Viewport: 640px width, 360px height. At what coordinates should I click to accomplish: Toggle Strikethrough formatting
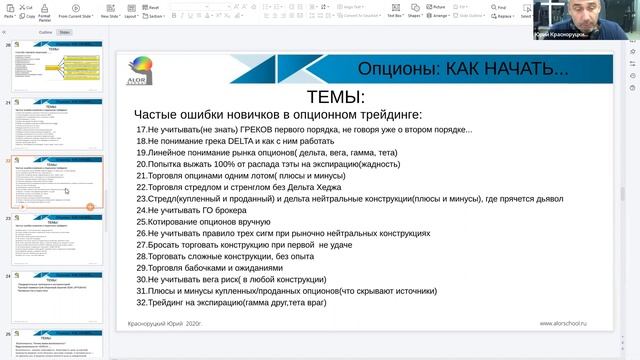199,16
